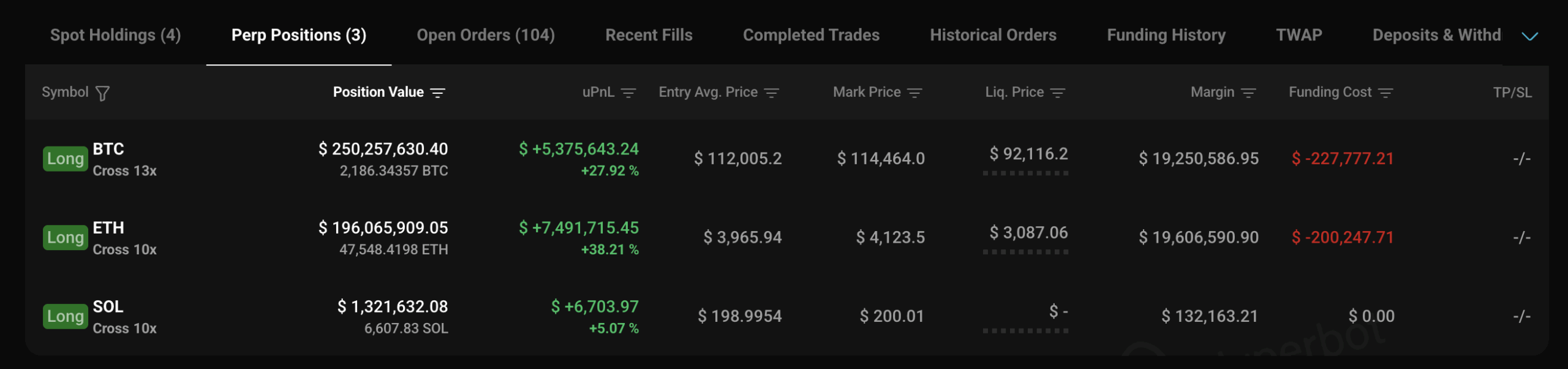Click the BTC liquidation price value
Image resolution: width=1568 pixels, height=369 pixels.
(x=1028, y=154)
